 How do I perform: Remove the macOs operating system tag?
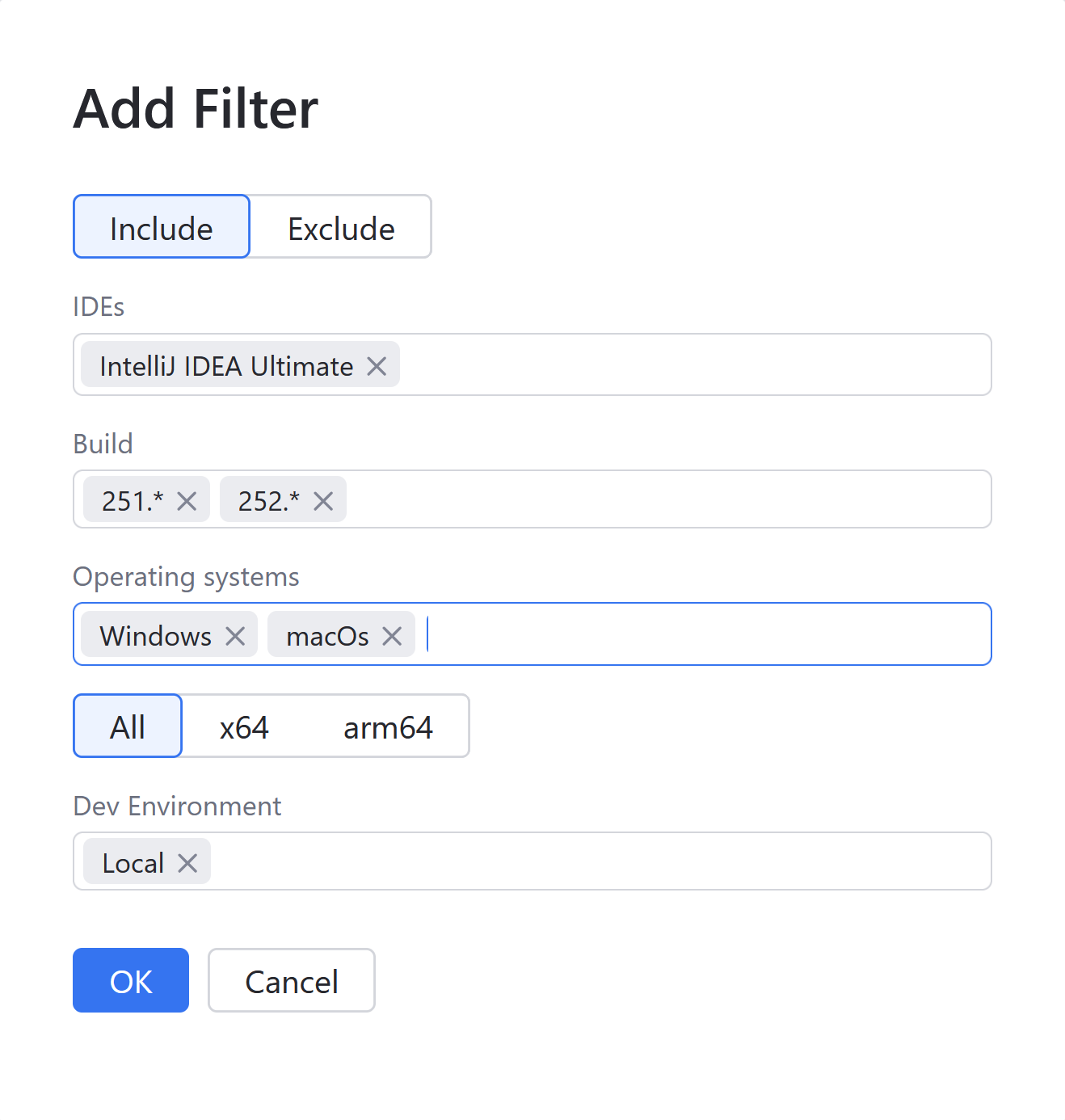pyautogui.click(x=393, y=635)
